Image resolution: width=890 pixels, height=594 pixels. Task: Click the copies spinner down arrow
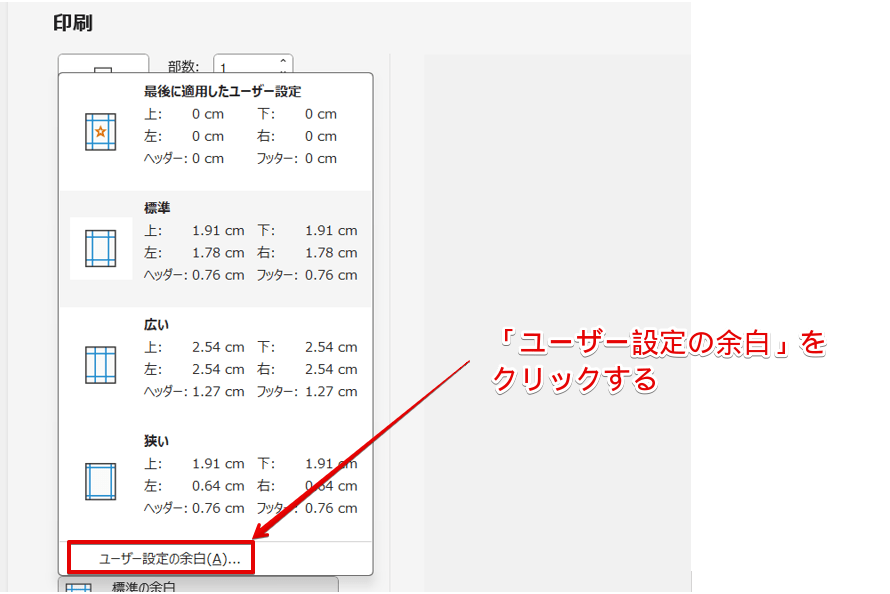click(282, 71)
